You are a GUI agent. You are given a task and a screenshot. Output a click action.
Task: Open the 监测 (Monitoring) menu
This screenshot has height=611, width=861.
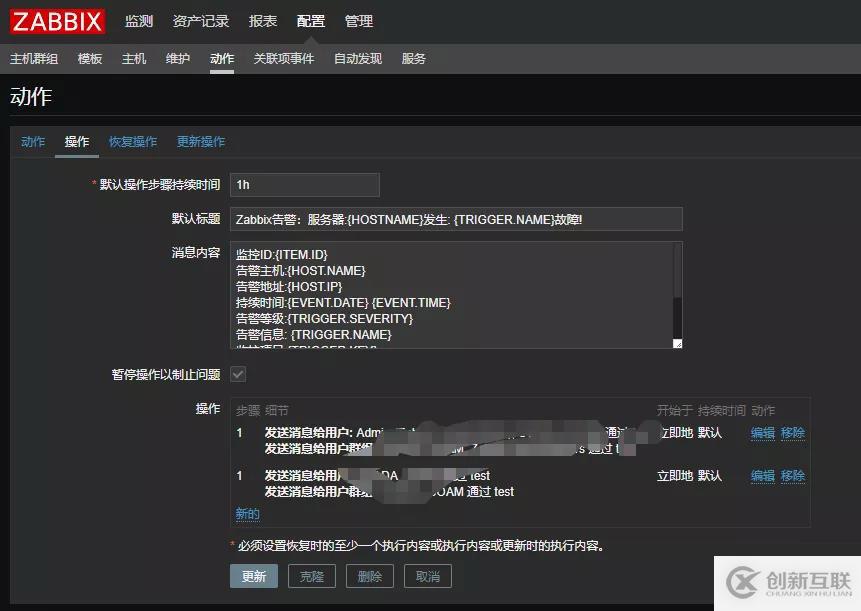pyautogui.click(x=138, y=20)
